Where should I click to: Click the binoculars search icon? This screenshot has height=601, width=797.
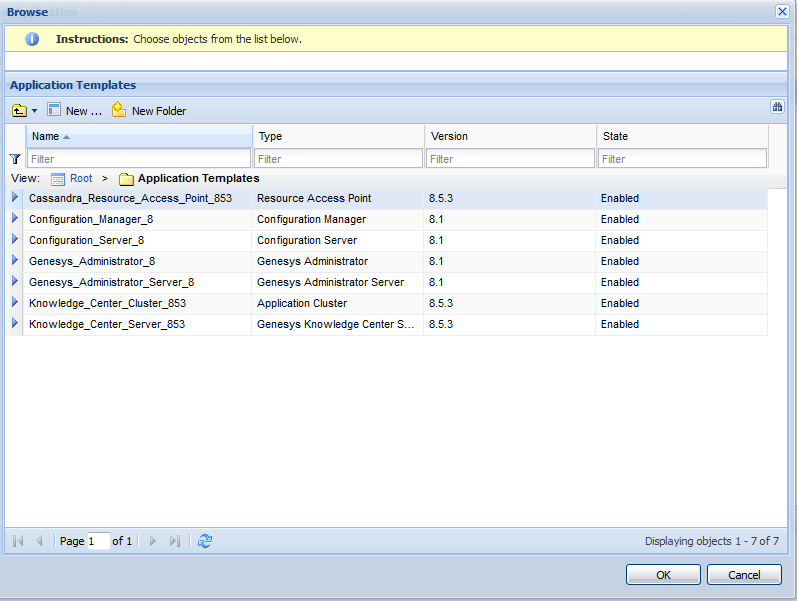tap(777, 106)
